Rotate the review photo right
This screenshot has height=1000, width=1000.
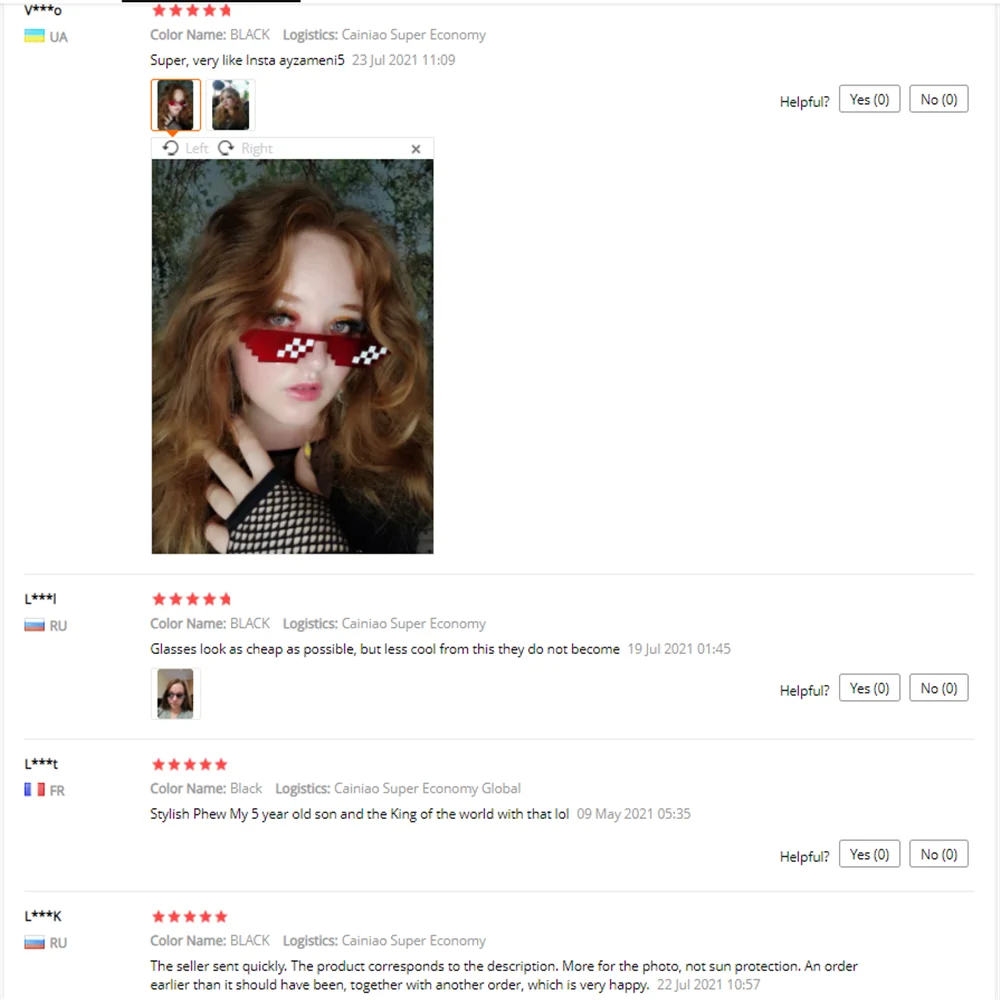[245, 149]
